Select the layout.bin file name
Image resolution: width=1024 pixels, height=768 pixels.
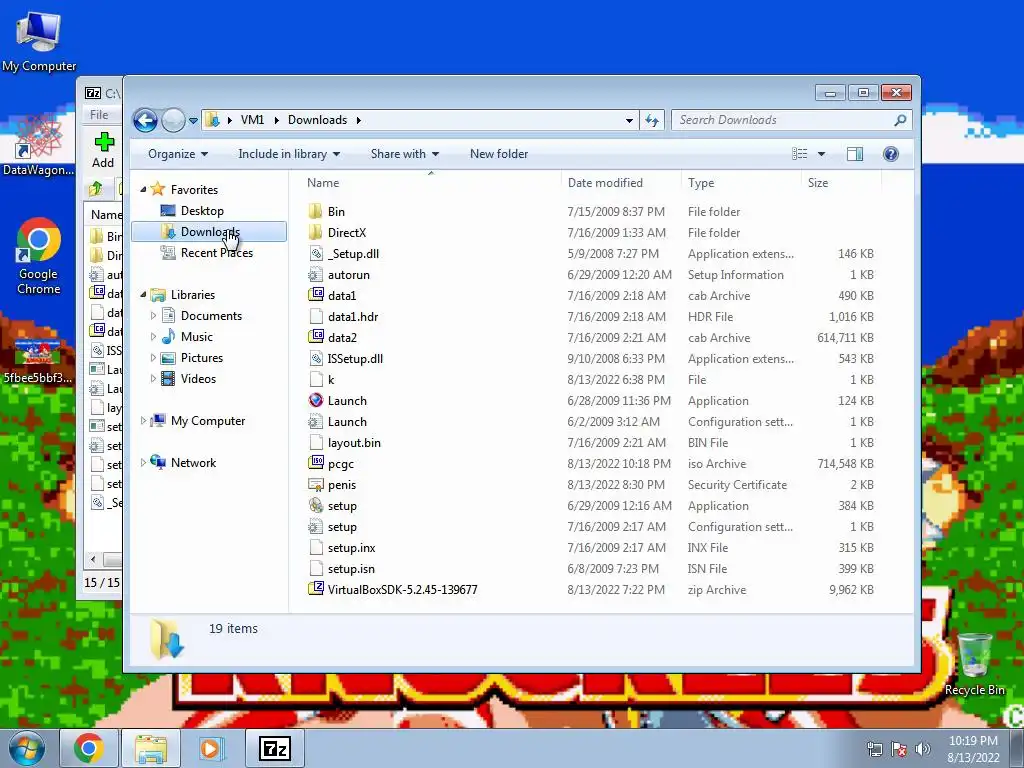tap(354, 443)
